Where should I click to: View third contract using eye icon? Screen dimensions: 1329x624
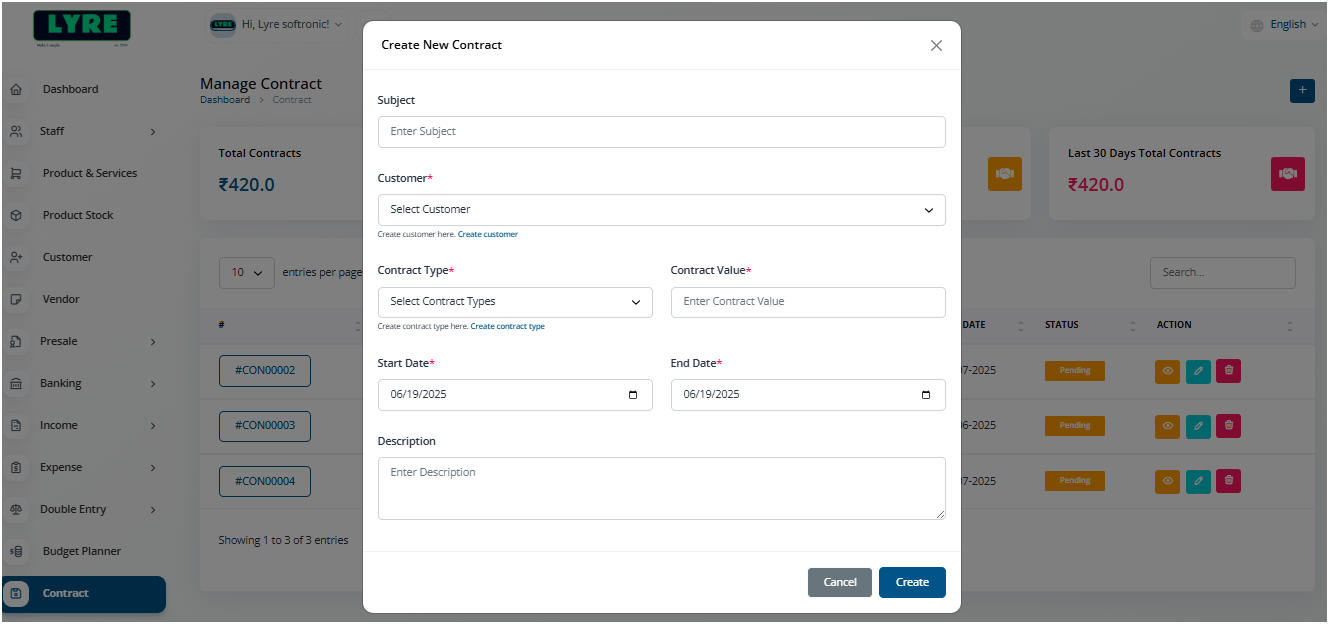pos(1167,481)
